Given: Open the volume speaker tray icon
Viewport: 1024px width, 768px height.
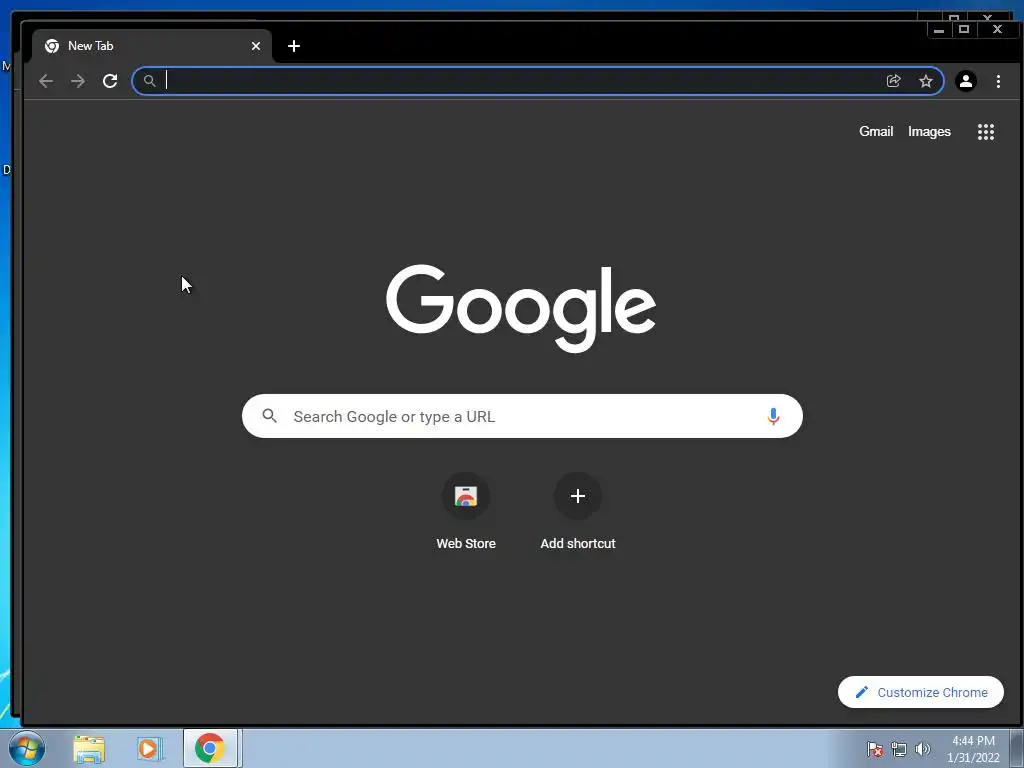Looking at the screenshot, I should pos(922,749).
